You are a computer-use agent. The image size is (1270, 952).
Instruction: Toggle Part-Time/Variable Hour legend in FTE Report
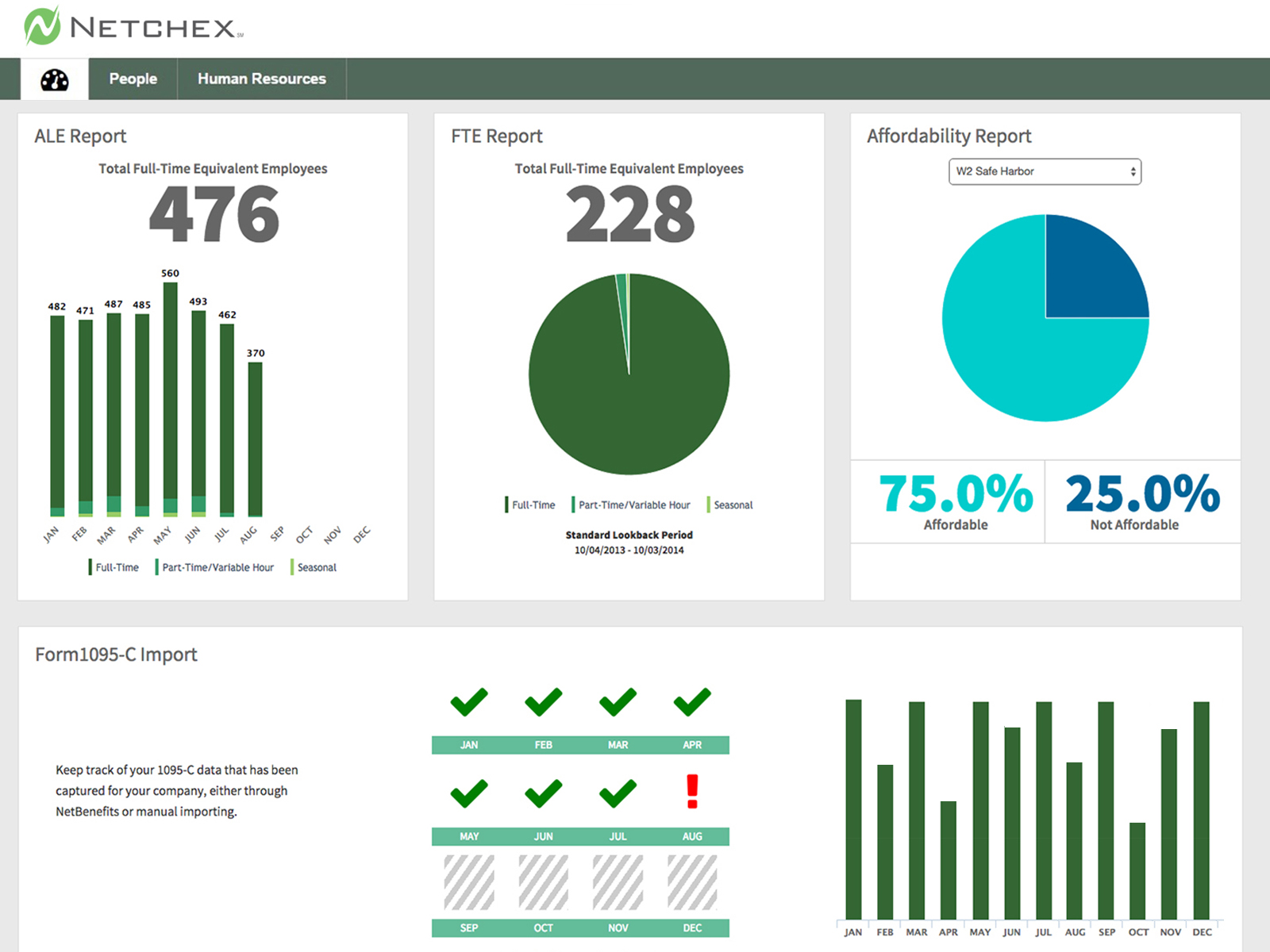tap(632, 505)
